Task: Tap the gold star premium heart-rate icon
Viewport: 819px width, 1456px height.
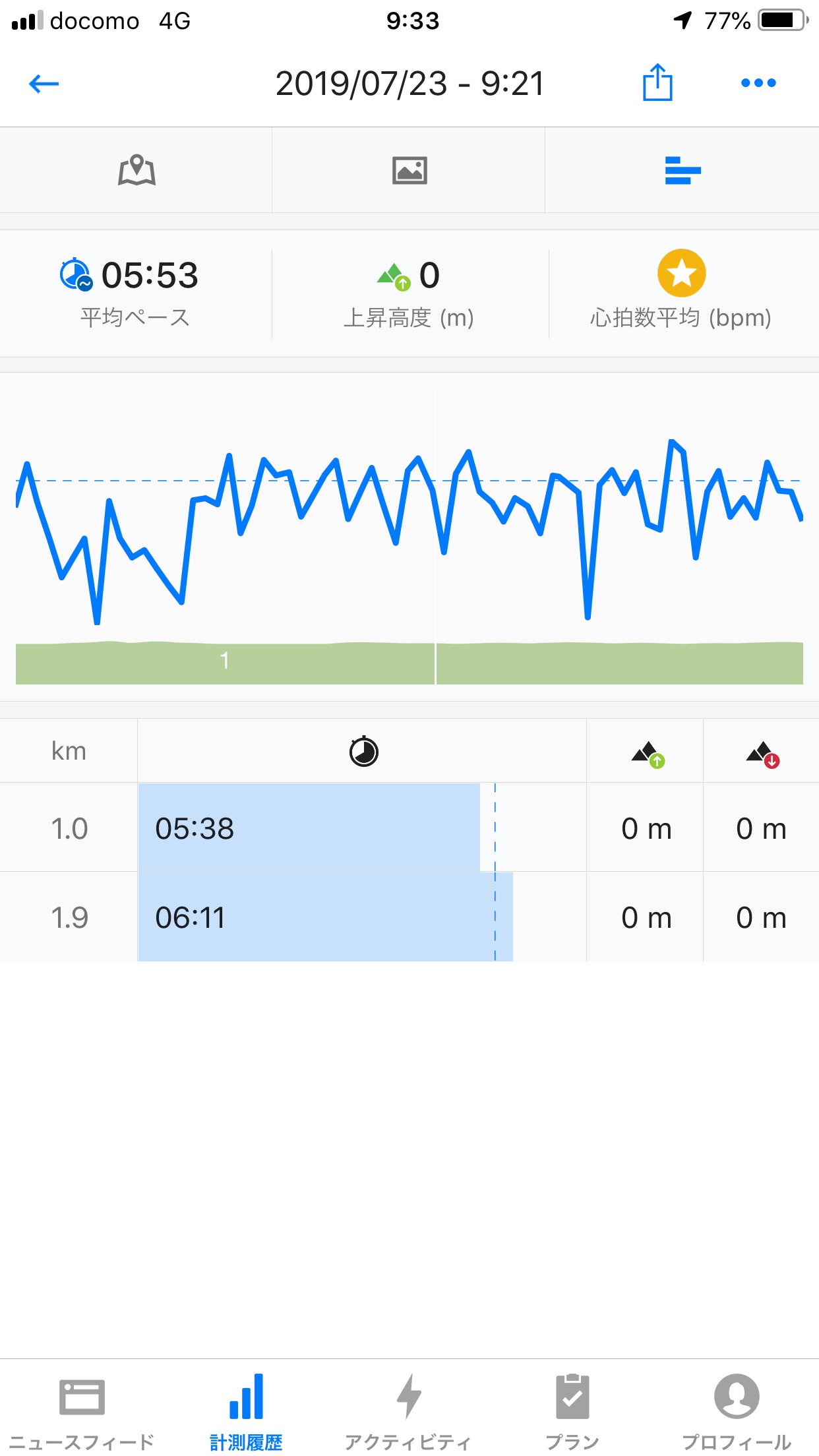Action: coord(681,274)
